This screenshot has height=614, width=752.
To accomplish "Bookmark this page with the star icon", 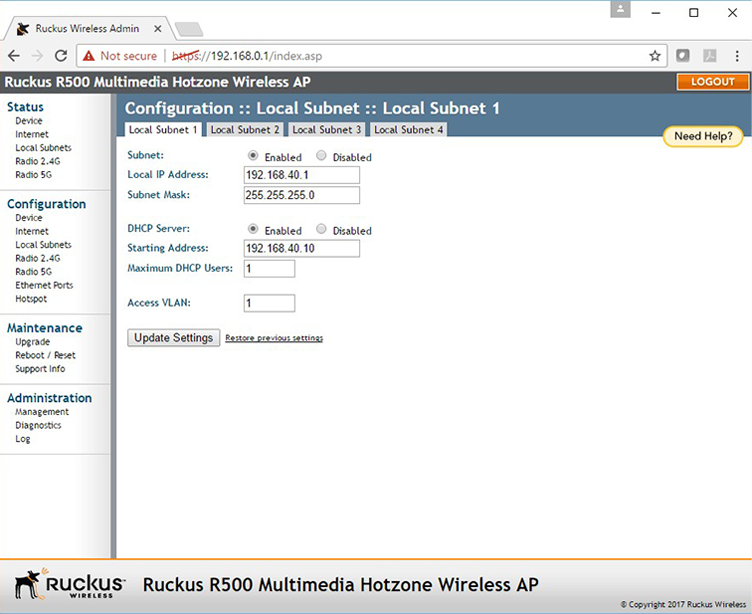I will pos(655,56).
